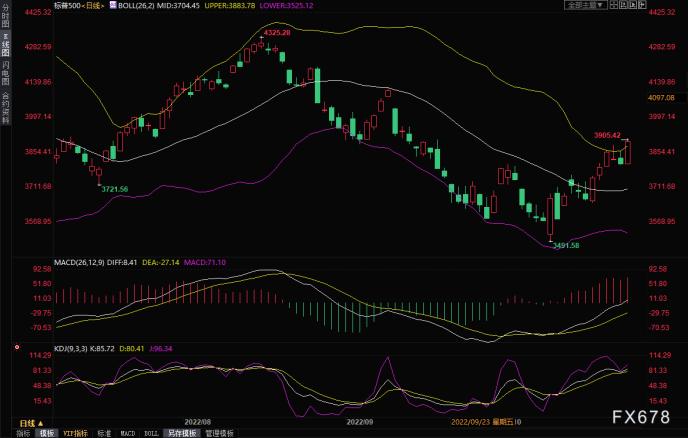Click the 2022/08 time axis label
688x438 pixels.
[197, 422]
